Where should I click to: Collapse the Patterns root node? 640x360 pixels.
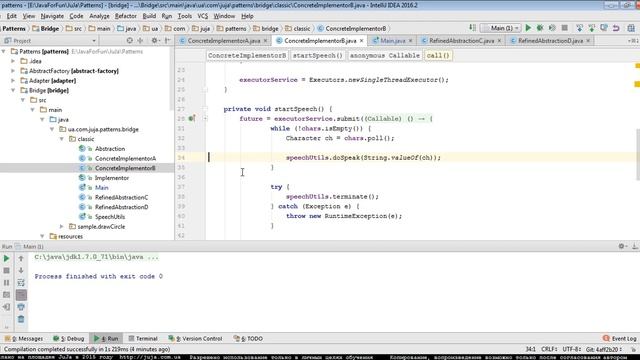pos(4,51)
